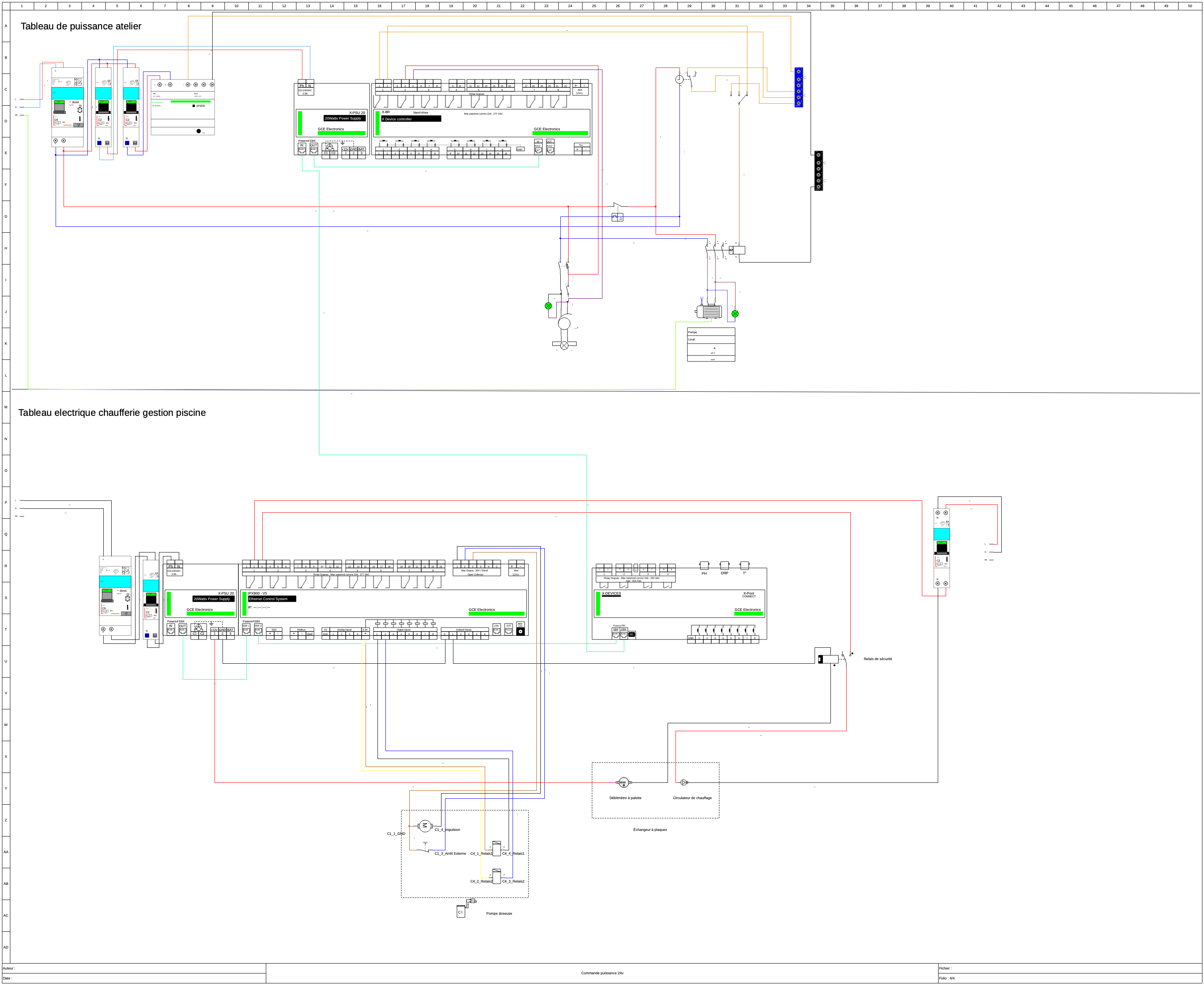The width and height of the screenshot is (1204, 985).
Task: Click the ORP probe connector on X-Pool
Action: 724,566
